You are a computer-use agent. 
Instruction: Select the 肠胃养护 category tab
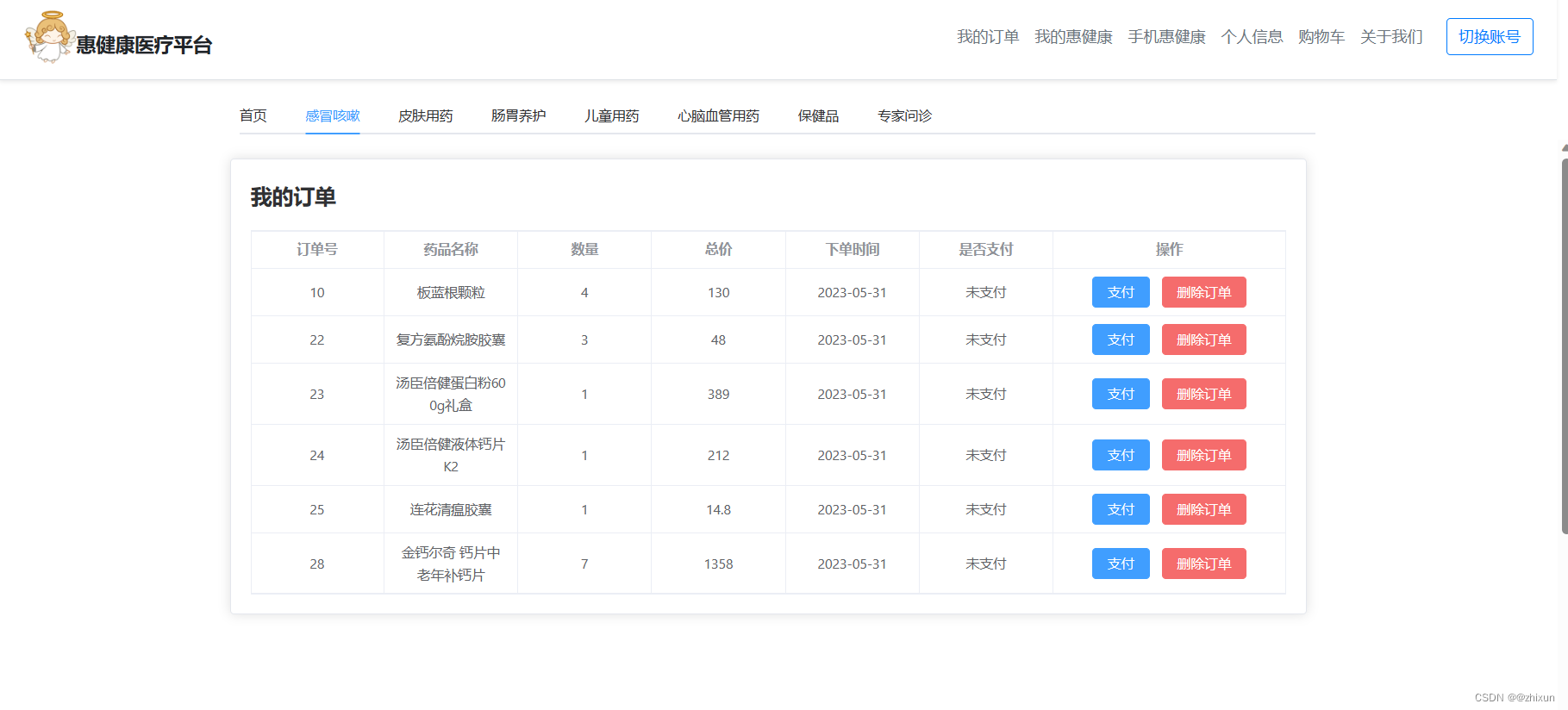[519, 115]
